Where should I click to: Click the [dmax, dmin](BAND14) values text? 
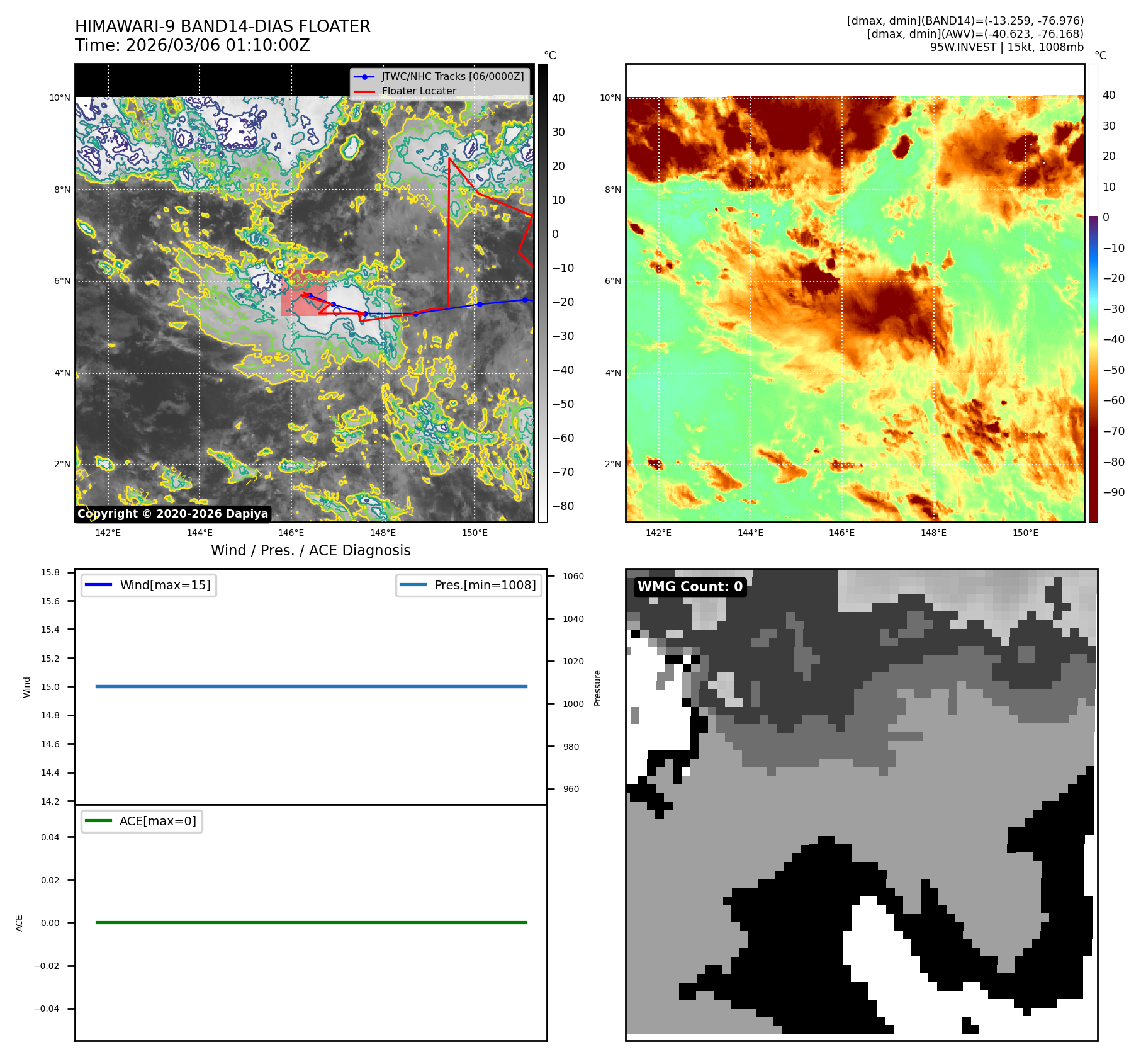[965, 21]
